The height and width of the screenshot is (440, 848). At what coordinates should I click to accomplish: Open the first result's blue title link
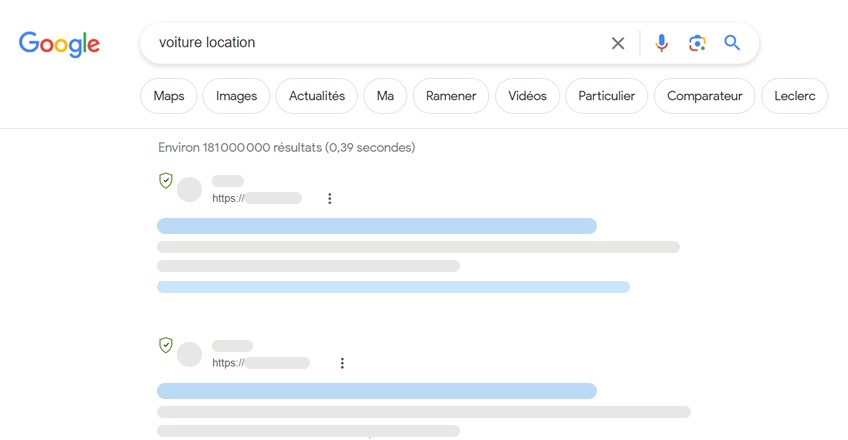coord(377,226)
